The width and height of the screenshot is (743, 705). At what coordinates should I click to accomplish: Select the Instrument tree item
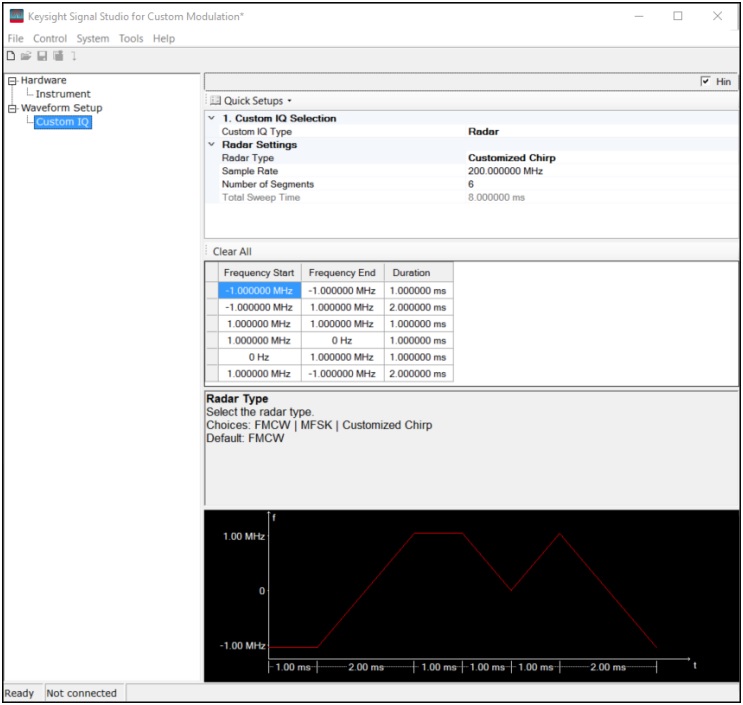pos(63,94)
